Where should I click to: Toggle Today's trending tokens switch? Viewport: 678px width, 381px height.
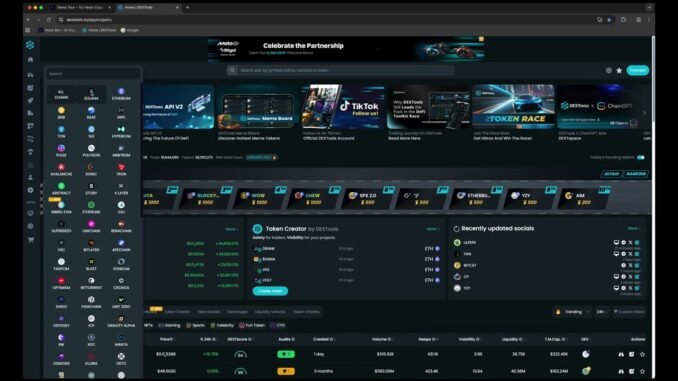coord(641,157)
